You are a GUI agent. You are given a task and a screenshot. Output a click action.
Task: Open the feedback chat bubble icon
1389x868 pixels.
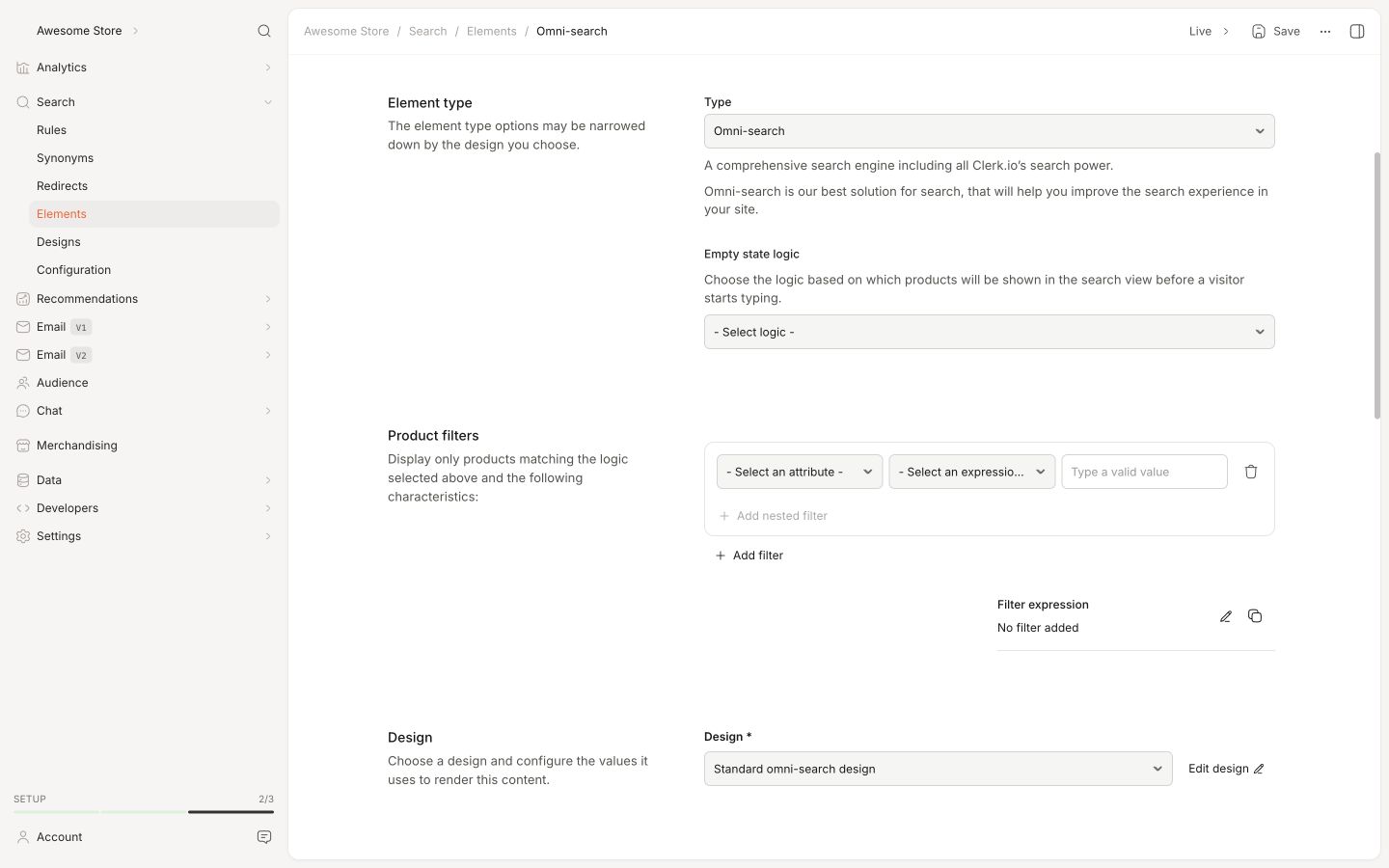(264, 837)
